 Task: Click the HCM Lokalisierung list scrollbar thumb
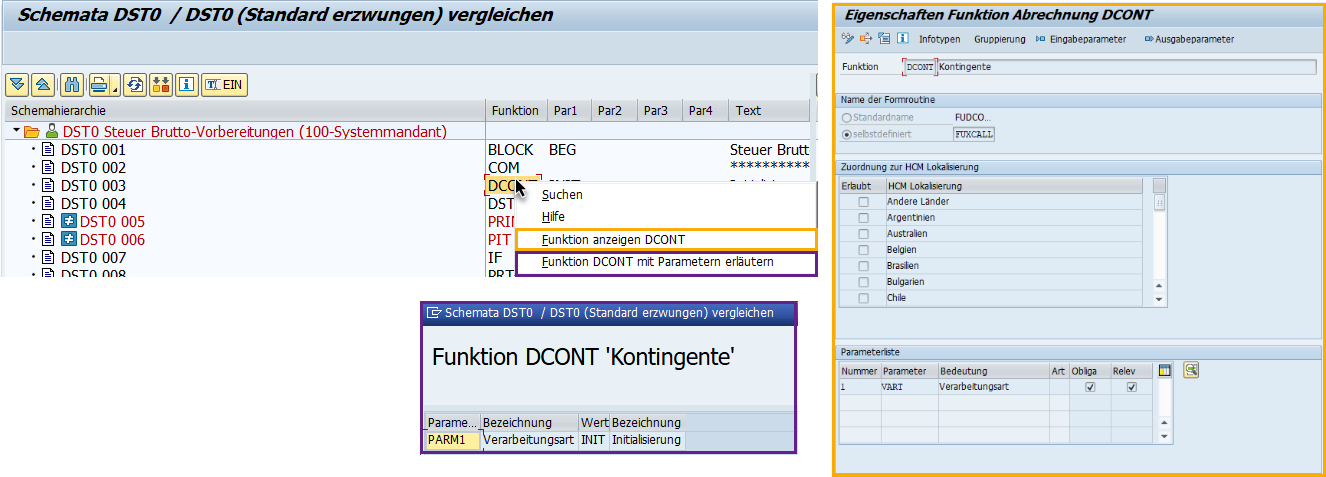[x=1159, y=202]
